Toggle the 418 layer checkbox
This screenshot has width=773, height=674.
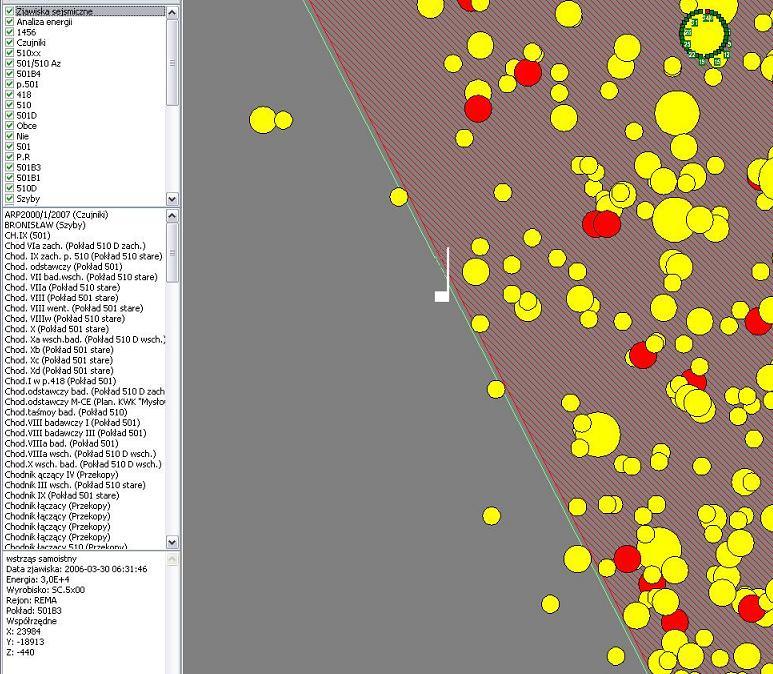click(9, 94)
